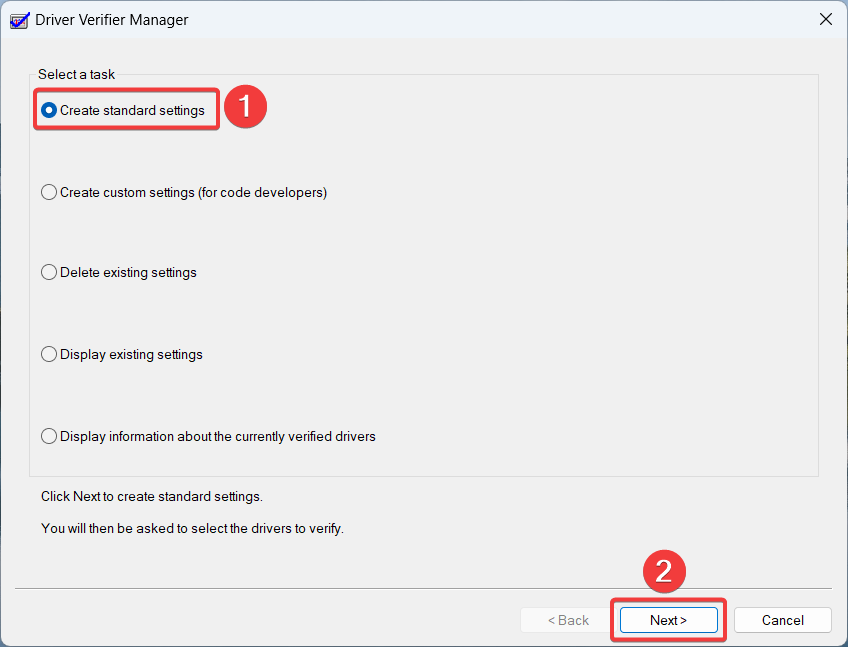Cancel the Driver Verifier Manager wizard

point(783,620)
